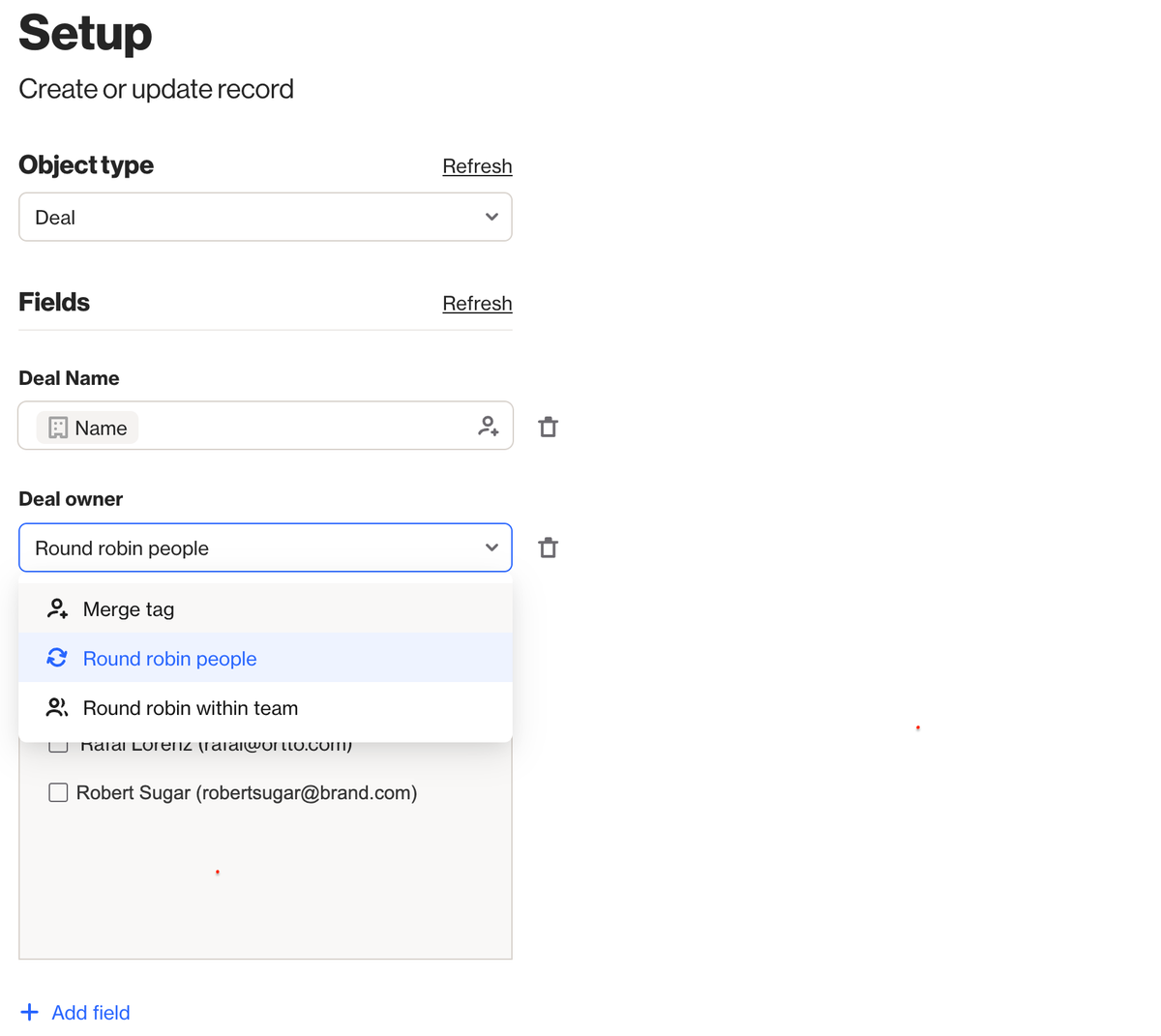Click the person-plus icon beside Merge tag option

[x=57, y=608]
